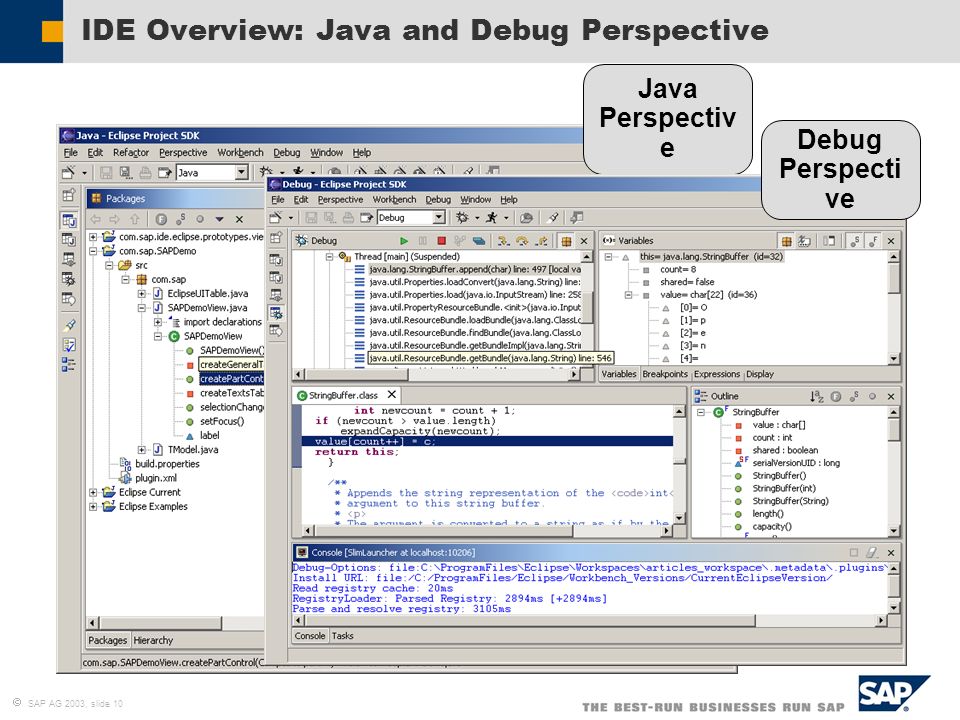Toggle Show Qualified Names in Variables view toolbar
Screen dimensions: 960x720
pyautogui.click(x=787, y=241)
